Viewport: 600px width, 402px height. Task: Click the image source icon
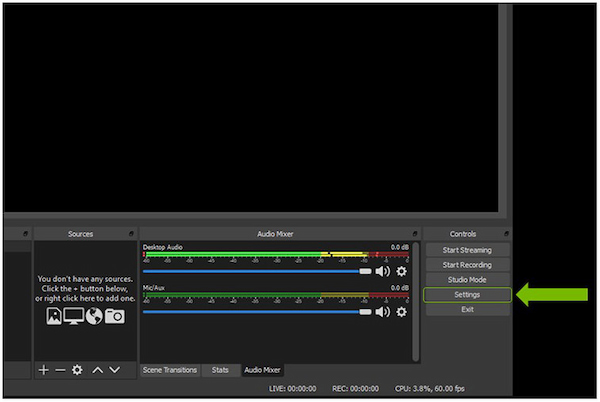click(x=54, y=316)
